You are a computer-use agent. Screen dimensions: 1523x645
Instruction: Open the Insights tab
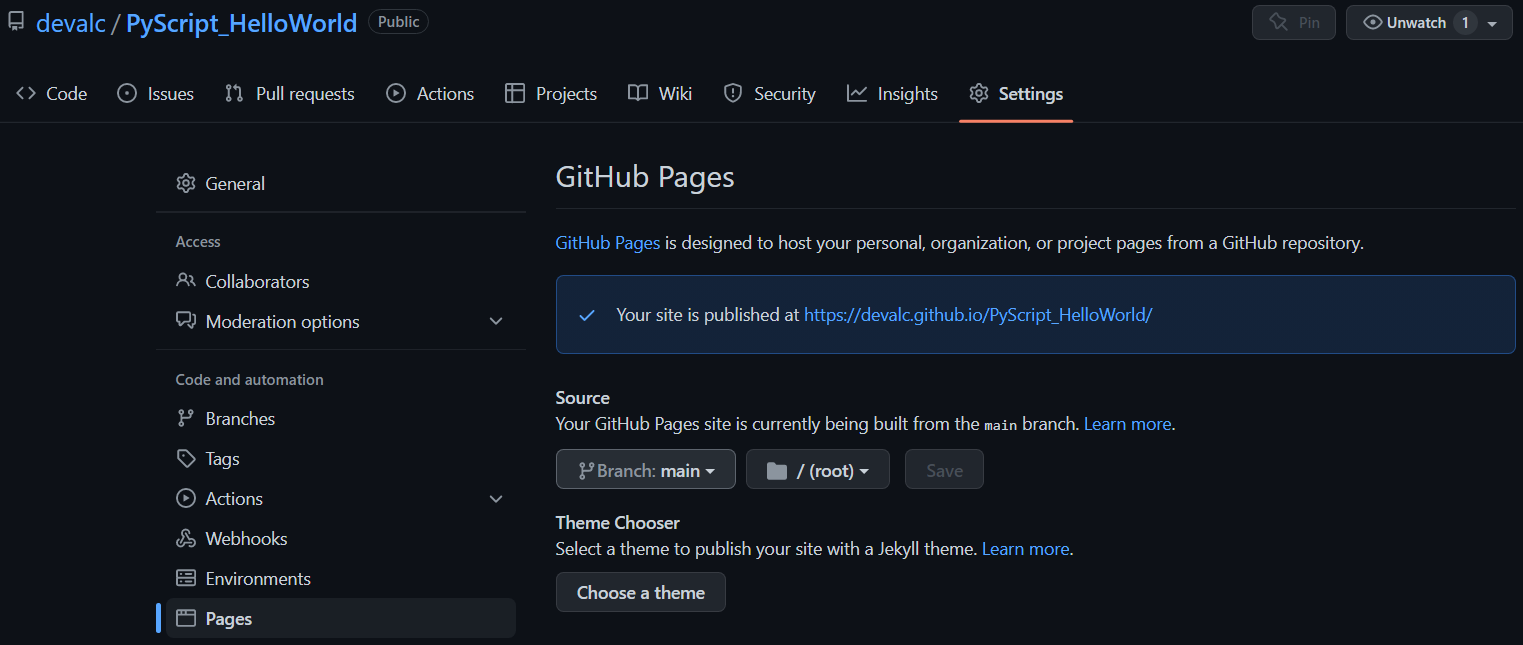[x=892, y=93]
